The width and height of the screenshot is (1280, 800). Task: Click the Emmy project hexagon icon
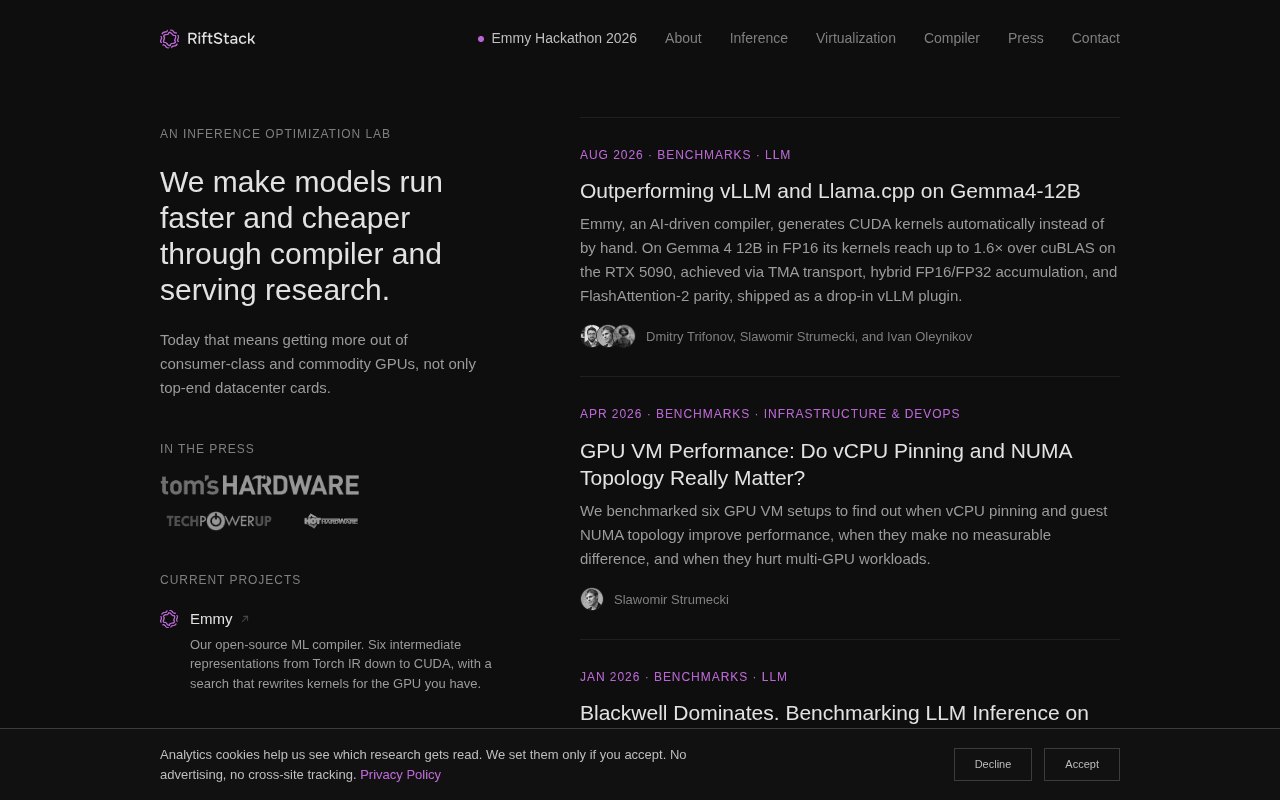click(x=169, y=619)
